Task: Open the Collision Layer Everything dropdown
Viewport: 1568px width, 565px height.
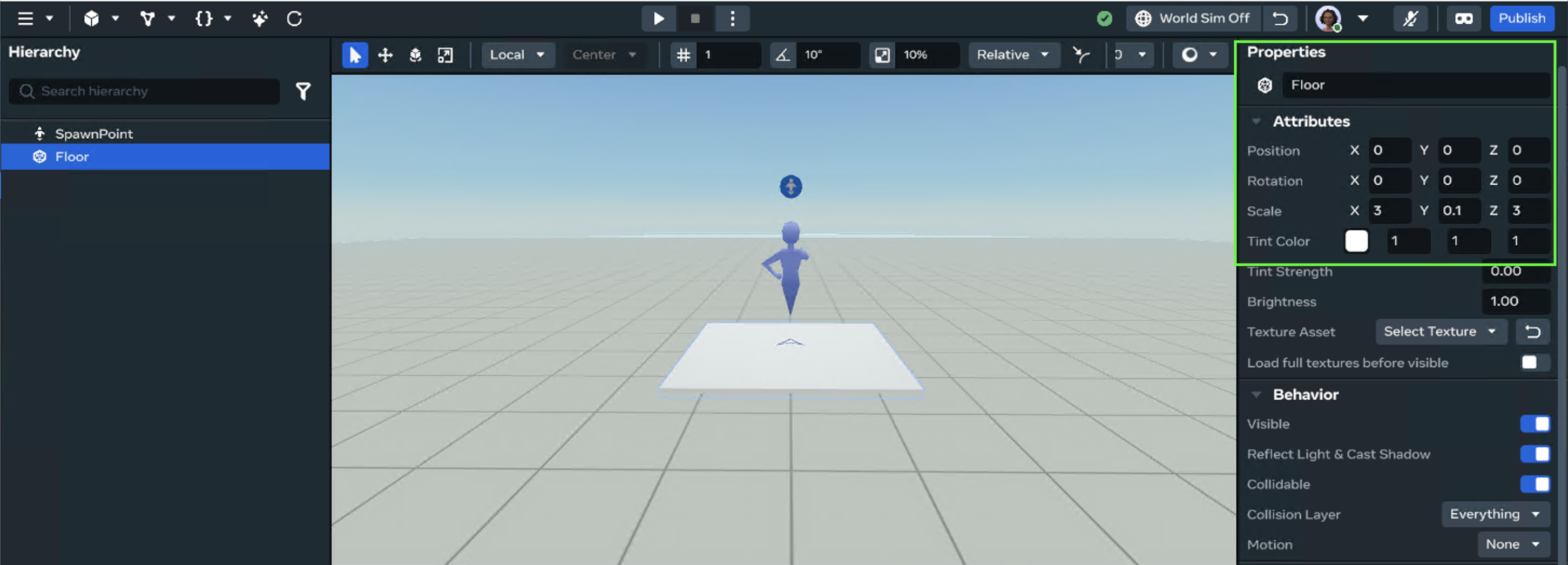Action: point(1493,514)
